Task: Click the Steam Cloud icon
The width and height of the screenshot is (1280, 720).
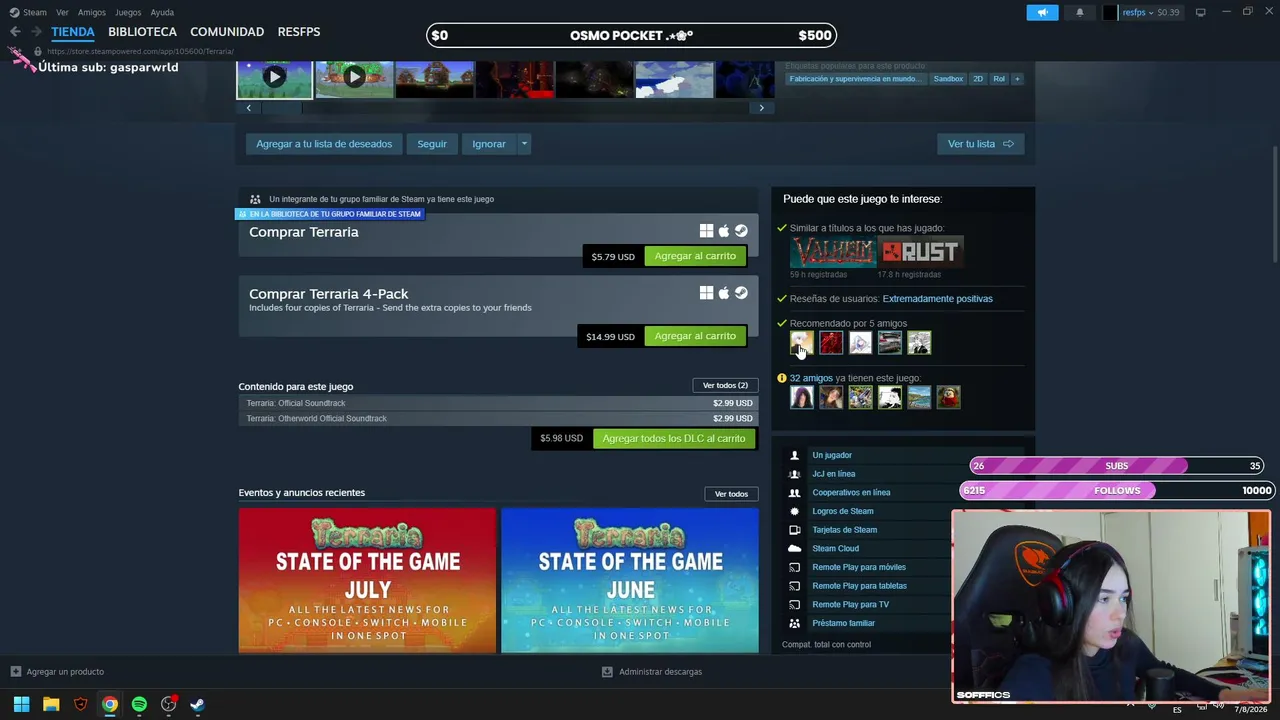Action: point(795,549)
